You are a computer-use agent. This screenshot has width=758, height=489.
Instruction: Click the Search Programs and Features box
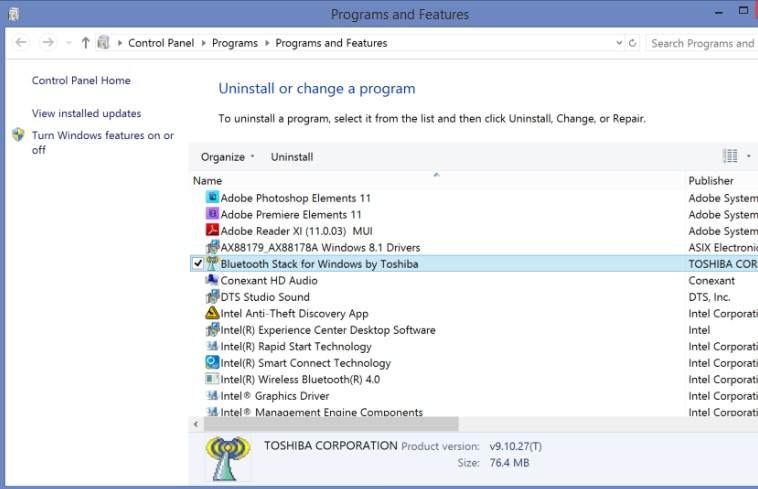[x=701, y=43]
